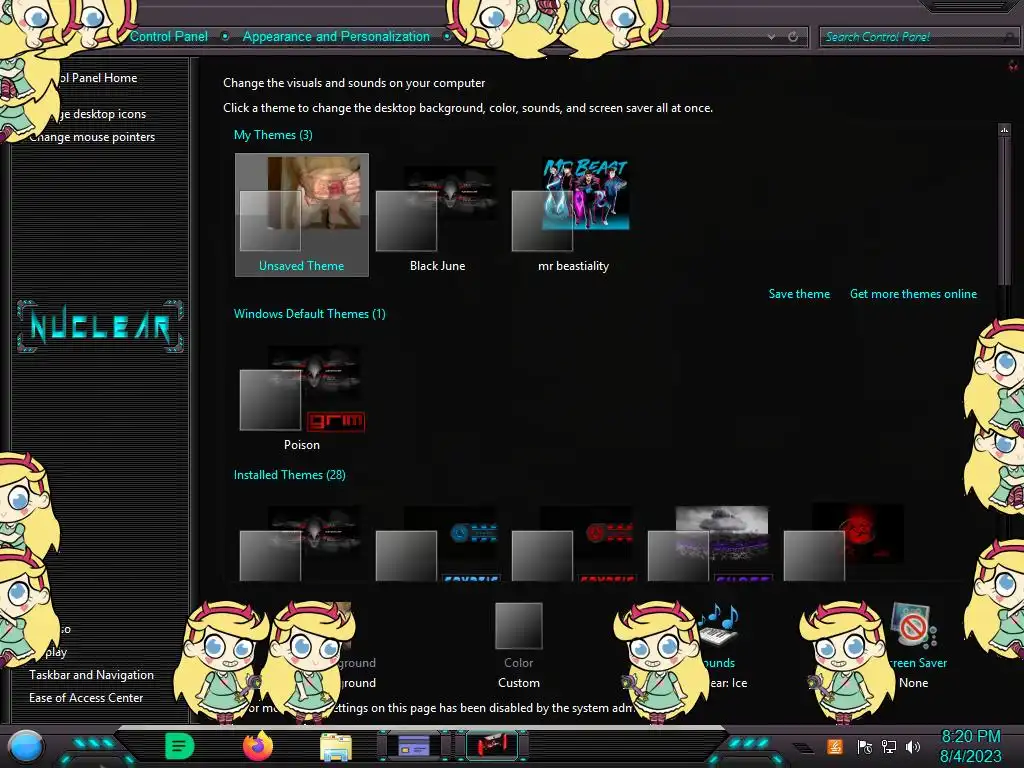The width and height of the screenshot is (1024, 768).
Task: Click the None screen saver value
Action: click(913, 682)
